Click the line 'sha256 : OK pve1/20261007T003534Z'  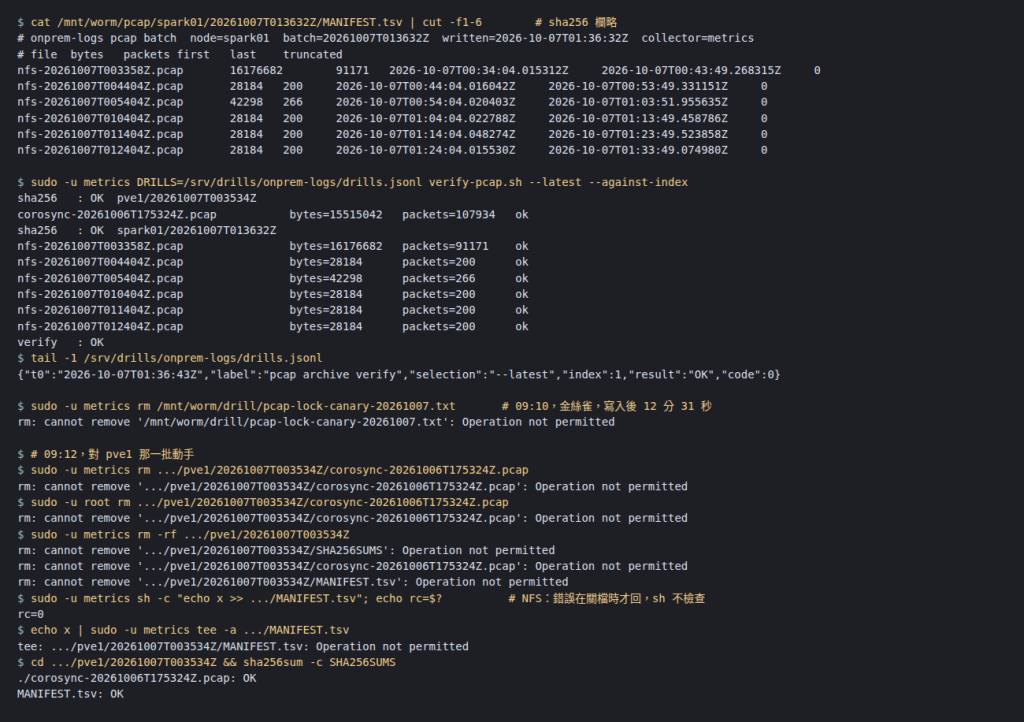(x=136, y=198)
